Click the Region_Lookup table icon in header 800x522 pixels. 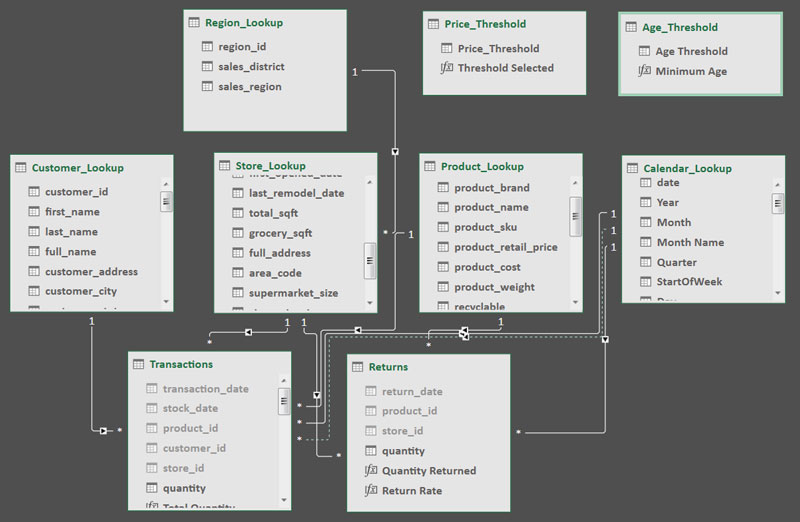point(193,22)
